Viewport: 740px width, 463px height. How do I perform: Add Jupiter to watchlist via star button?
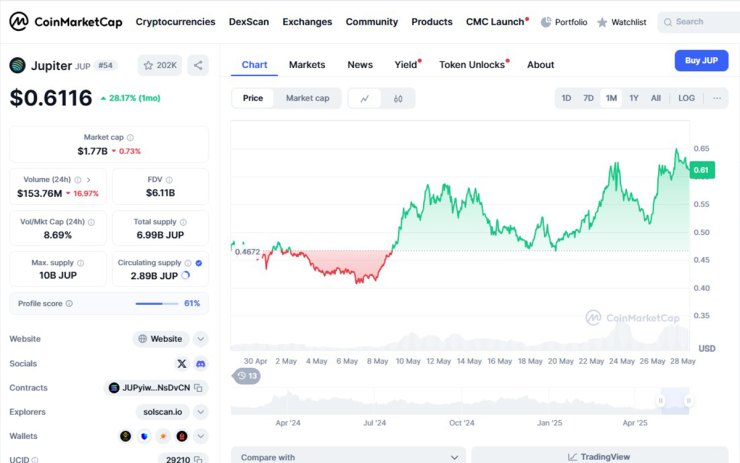coord(160,65)
